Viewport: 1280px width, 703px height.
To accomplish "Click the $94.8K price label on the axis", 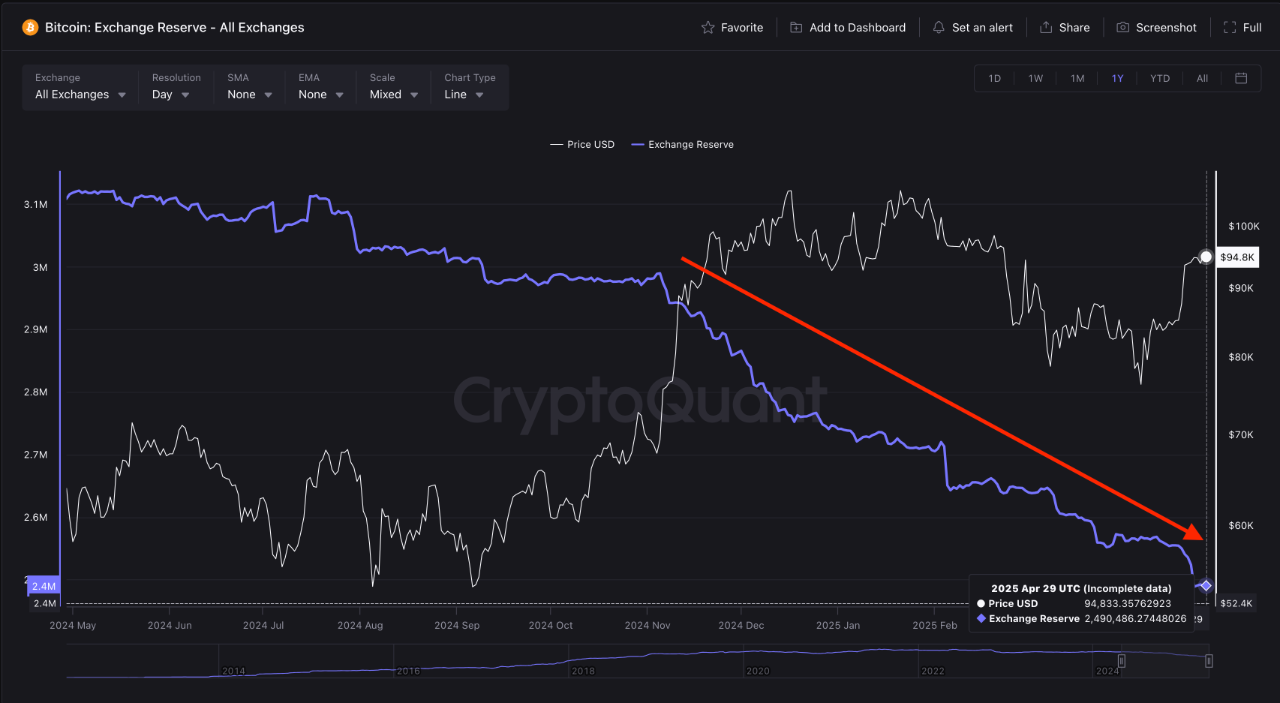I will 1238,257.
